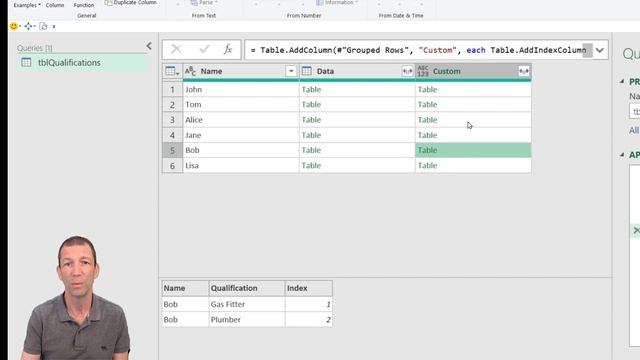Click the Jane name cell
Viewport: 640px width, 360px height.
pos(241,135)
